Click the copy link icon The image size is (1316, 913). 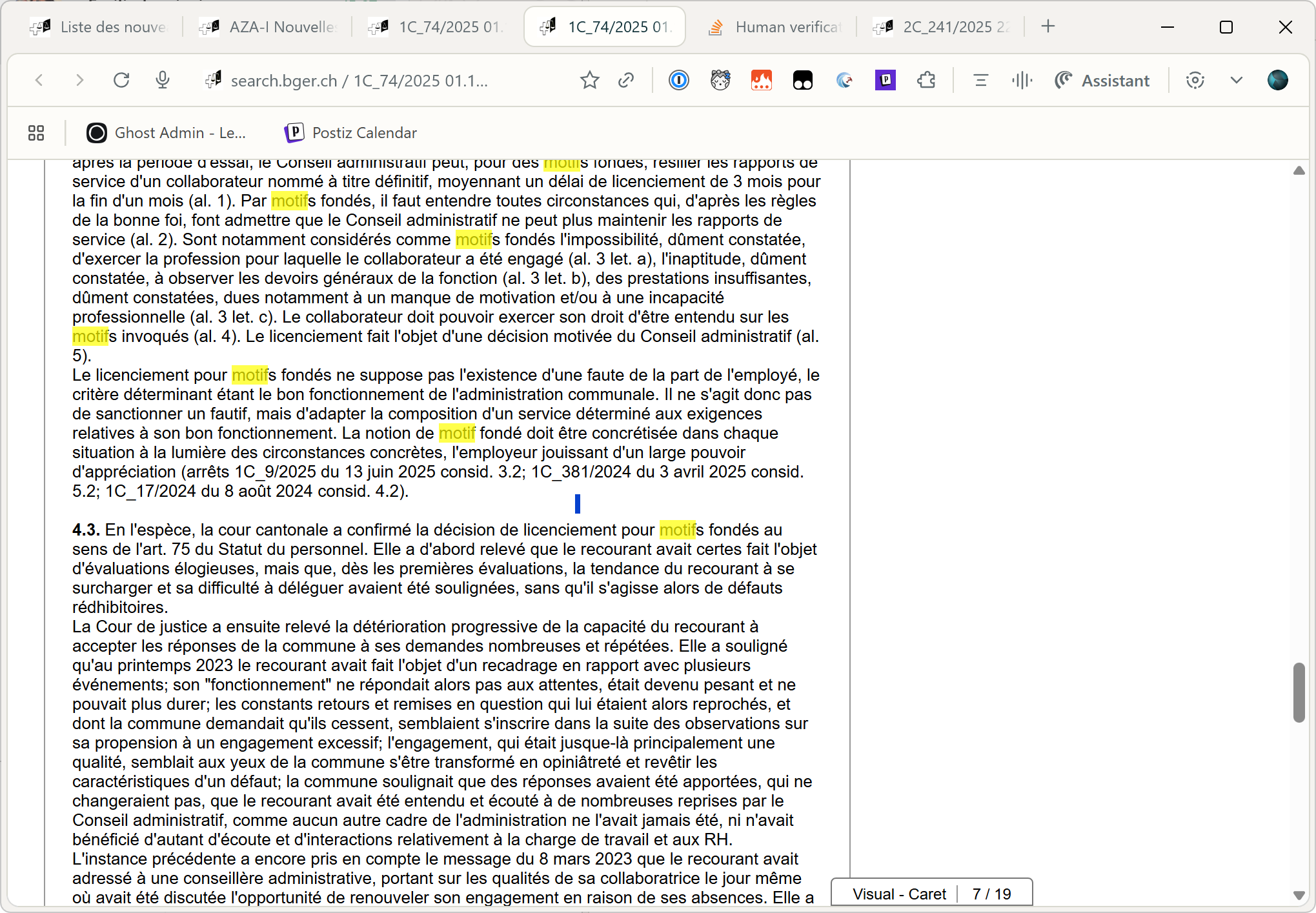[625, 80]
